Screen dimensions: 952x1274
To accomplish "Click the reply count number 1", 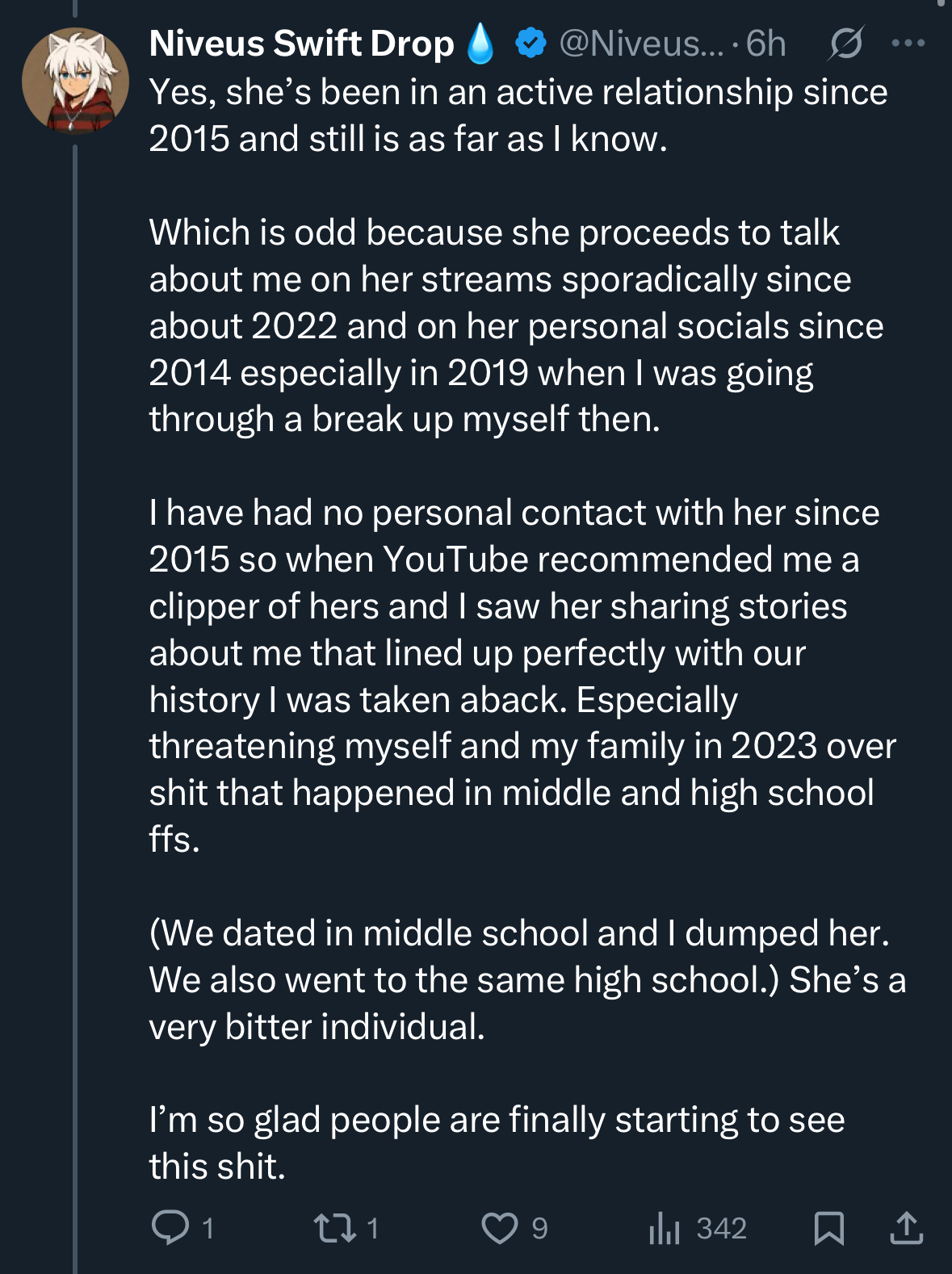I will tap(208, 1229).
